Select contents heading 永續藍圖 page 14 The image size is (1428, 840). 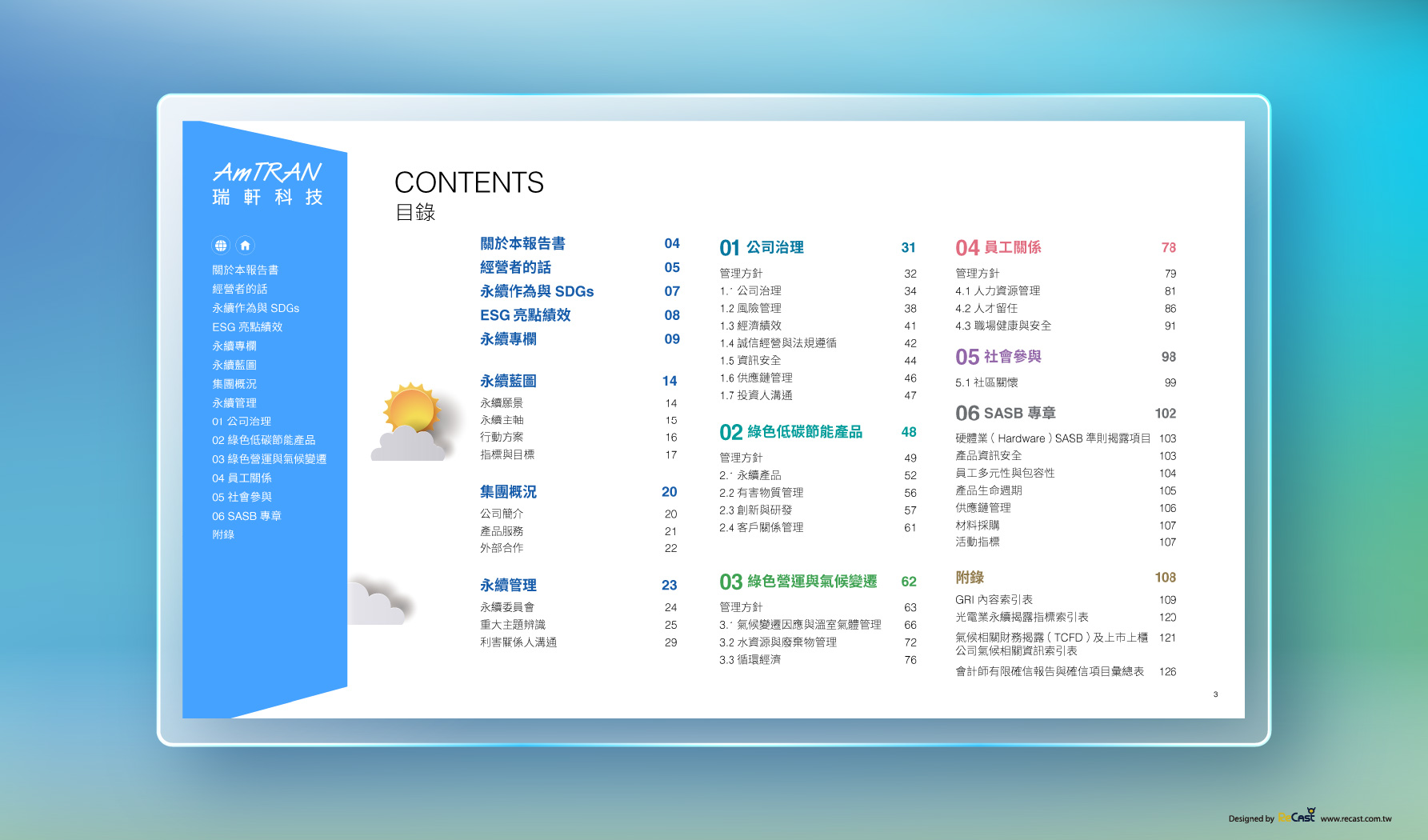[579, 381]
